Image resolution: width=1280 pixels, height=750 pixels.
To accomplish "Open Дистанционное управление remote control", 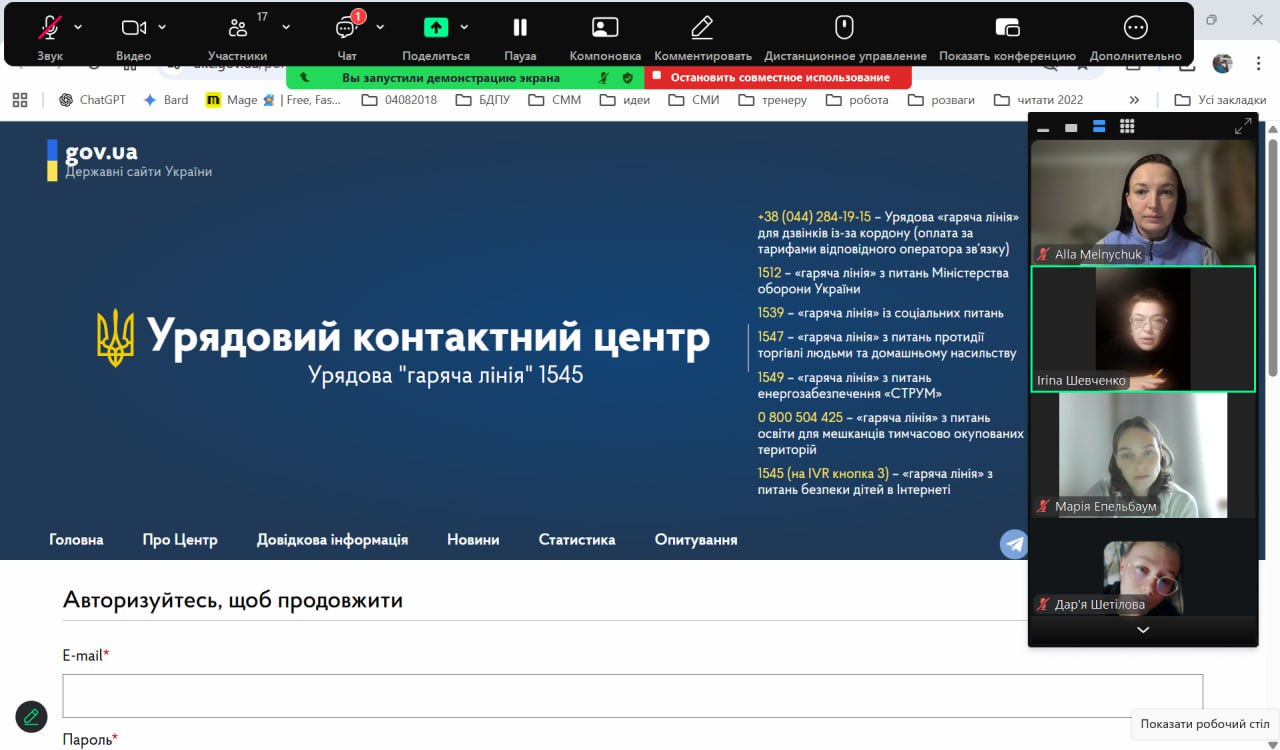I will 845,28.
